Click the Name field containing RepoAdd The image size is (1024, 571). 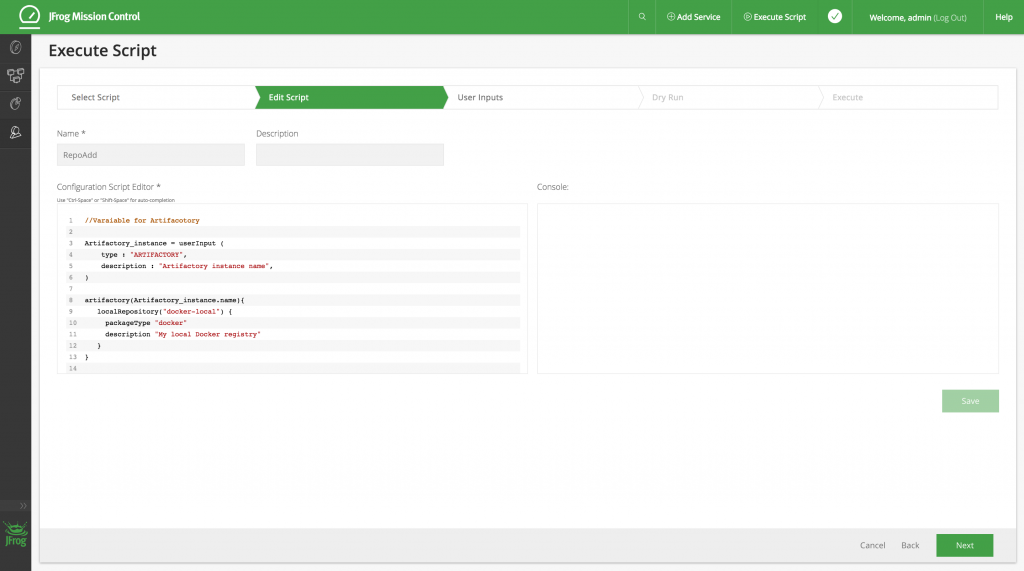pos(151,155)
